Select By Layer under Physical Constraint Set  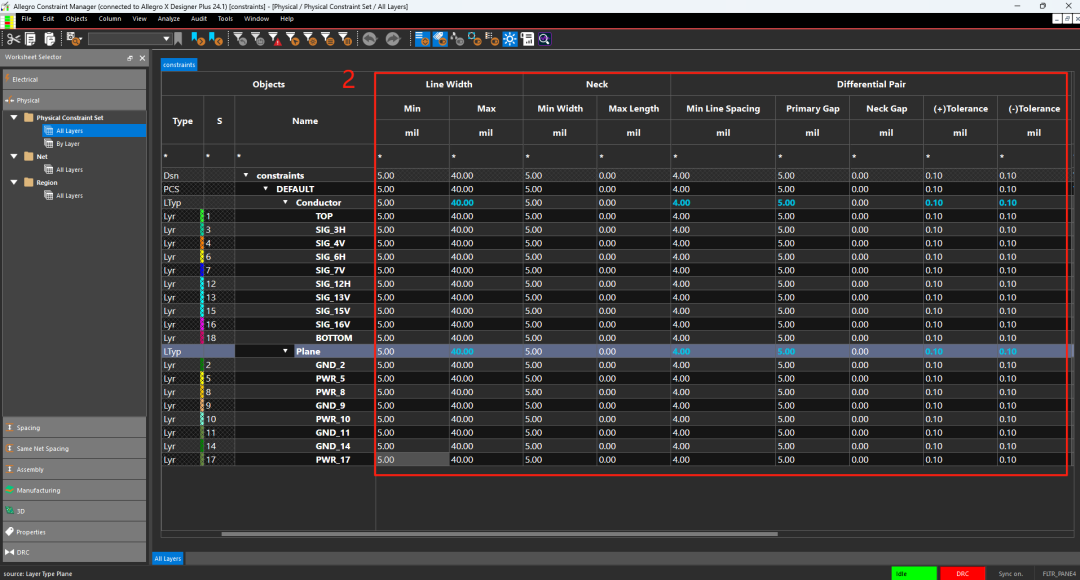[x=68, y=144]
